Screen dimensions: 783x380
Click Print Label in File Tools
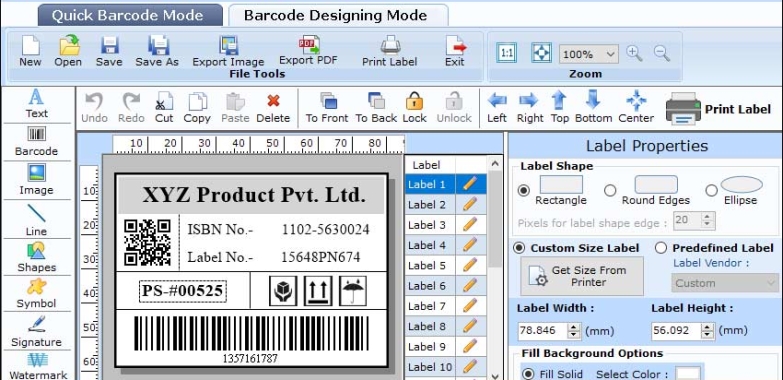390,51
